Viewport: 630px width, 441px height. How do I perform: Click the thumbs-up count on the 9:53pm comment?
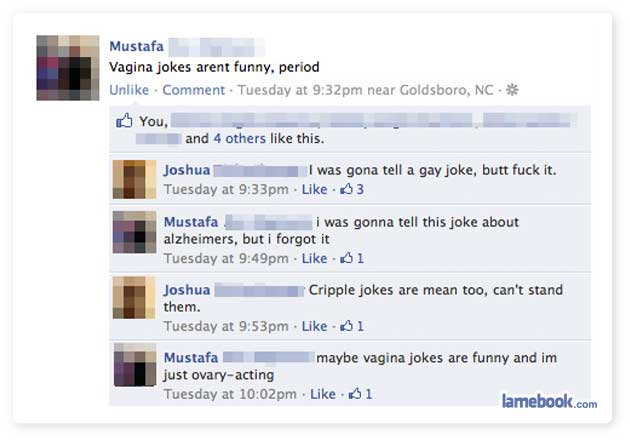pos(352,326)
